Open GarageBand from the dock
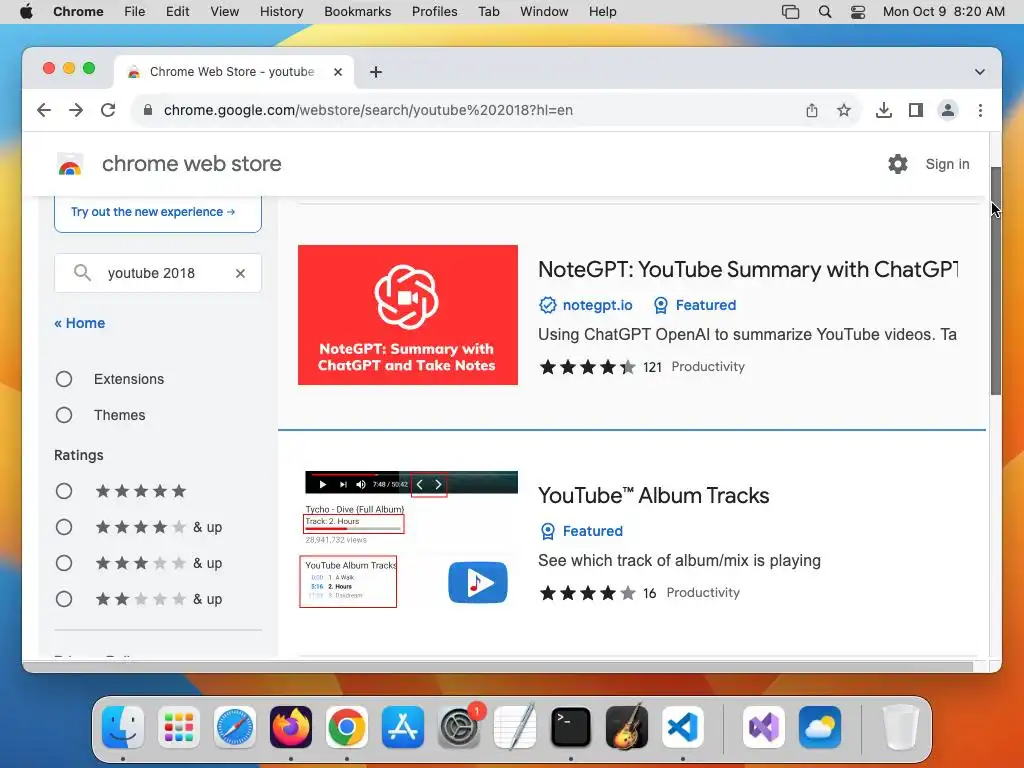The width and height of the screenshot is (1024, 768). click(x=627, y=727)
